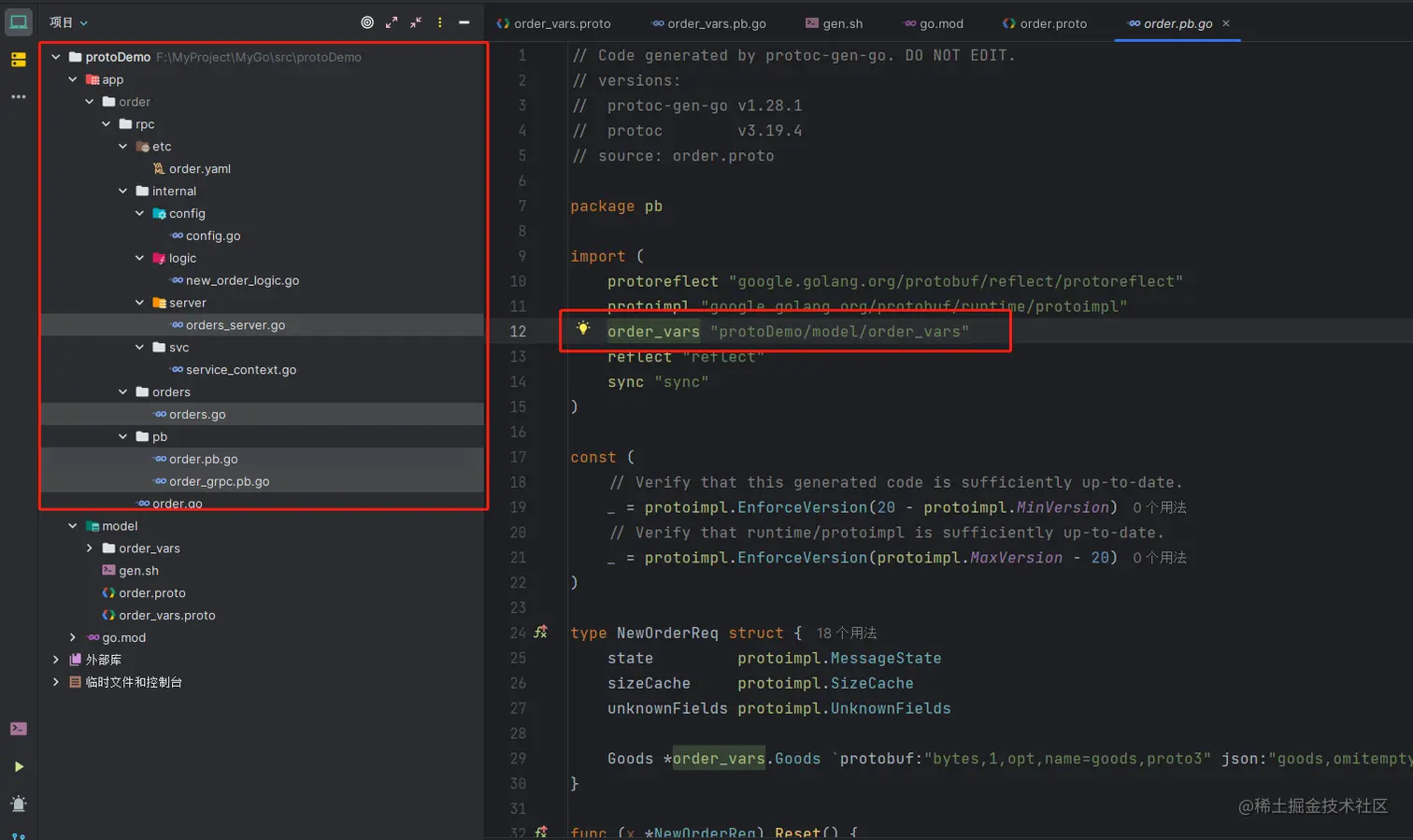The height and width of the screenshot is (840, 1413).
Task: Collapse the pb folder
Action: tap(123, 437)
